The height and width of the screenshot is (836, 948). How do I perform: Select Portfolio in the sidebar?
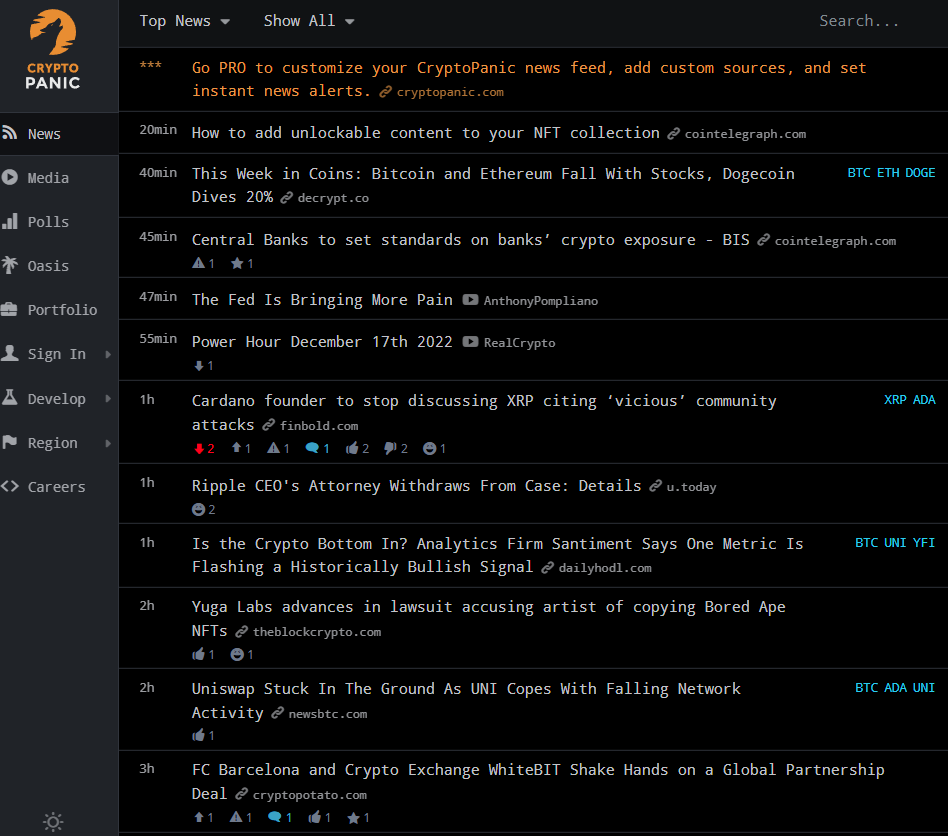pos(59,310)
